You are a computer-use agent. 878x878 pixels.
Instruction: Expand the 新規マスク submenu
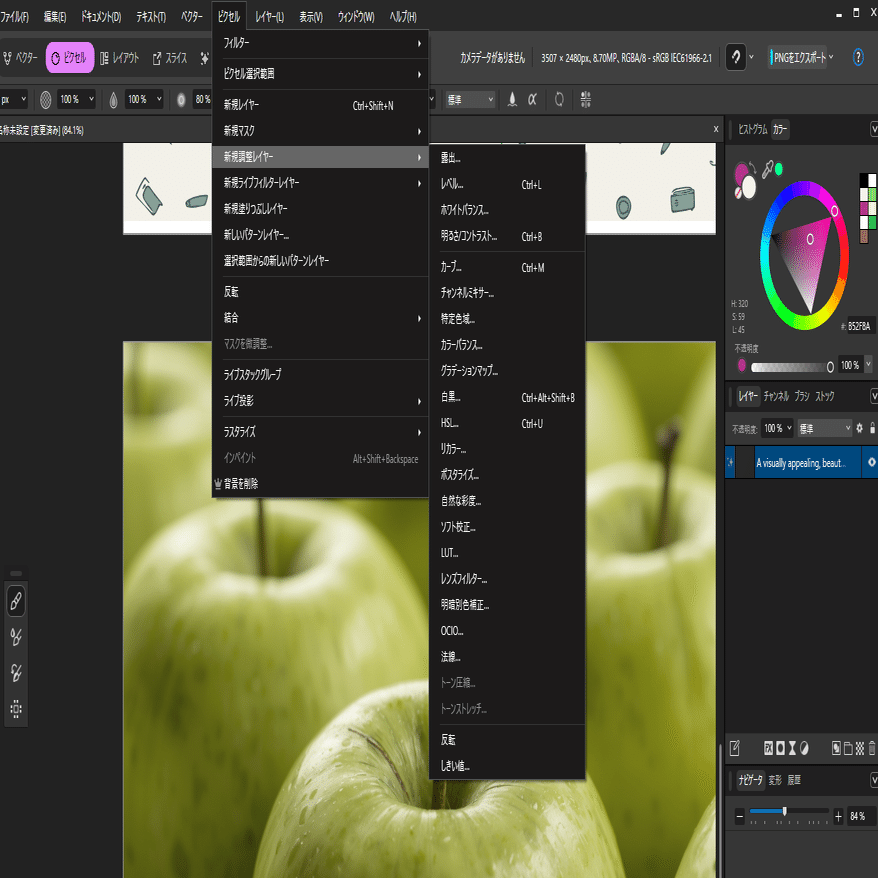click(x=320, y=131)
